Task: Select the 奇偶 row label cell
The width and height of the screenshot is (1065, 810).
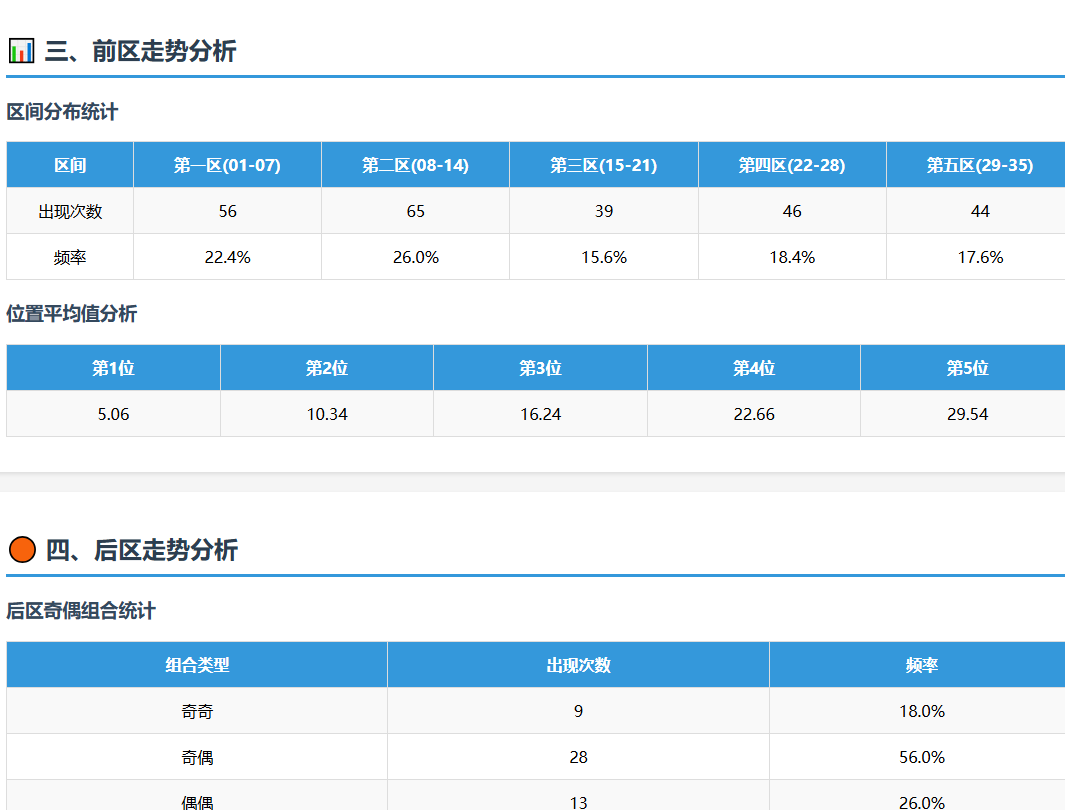Action: click(x=197, y=757)
